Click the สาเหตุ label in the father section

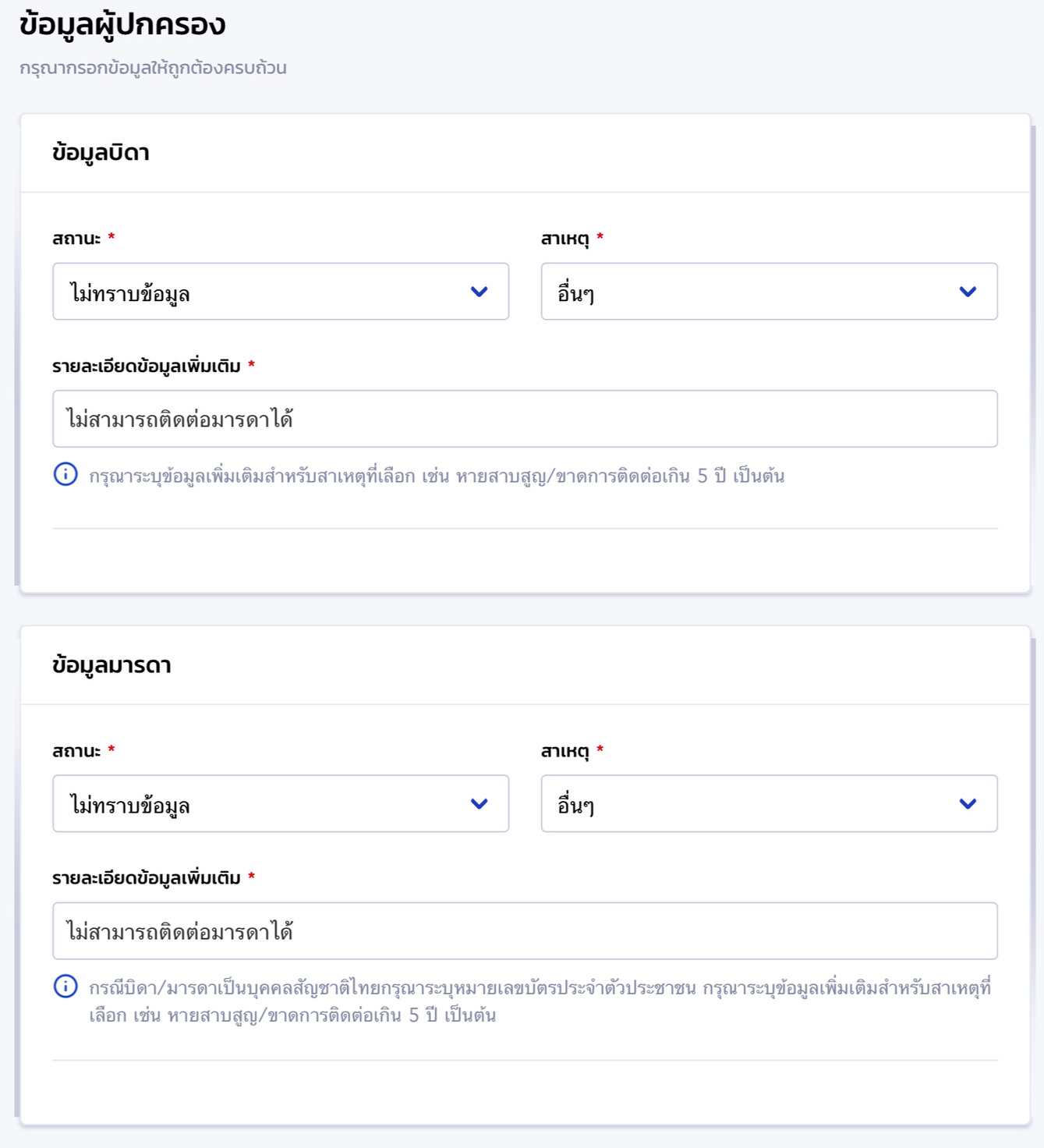pyautogui.click(x=564, y=239)
